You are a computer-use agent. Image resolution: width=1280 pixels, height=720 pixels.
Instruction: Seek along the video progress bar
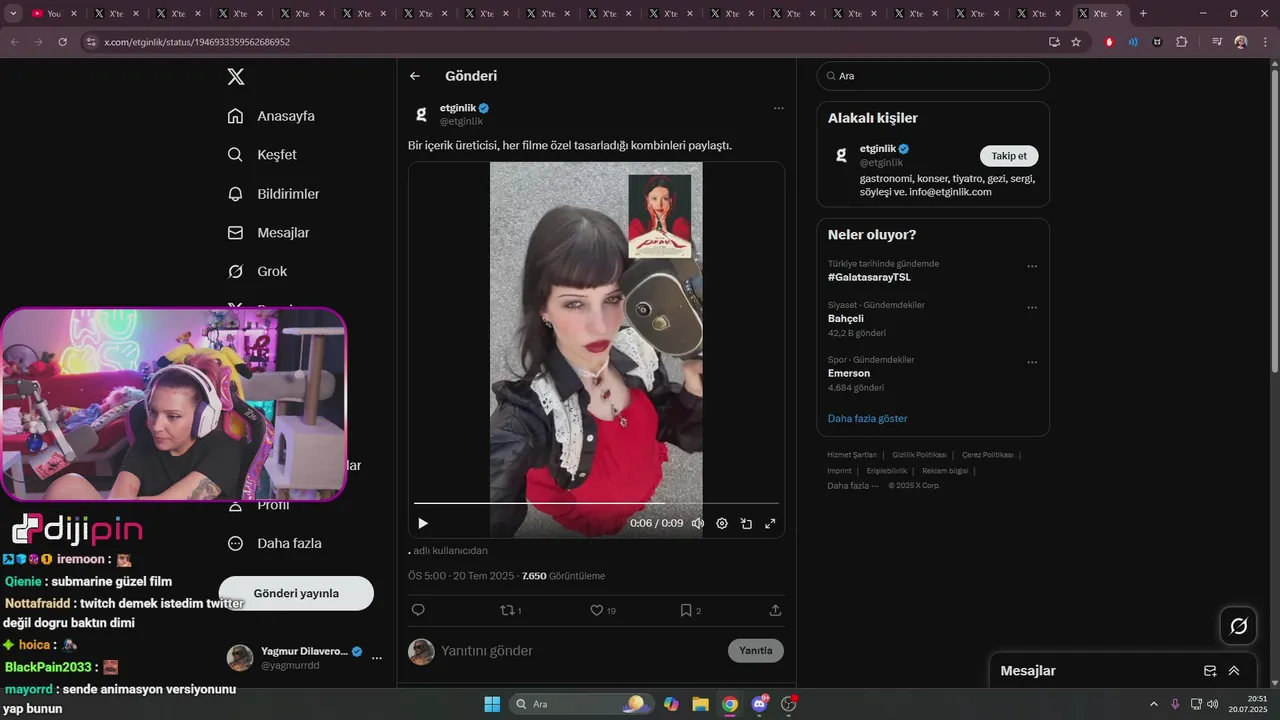tap(596, 503)
